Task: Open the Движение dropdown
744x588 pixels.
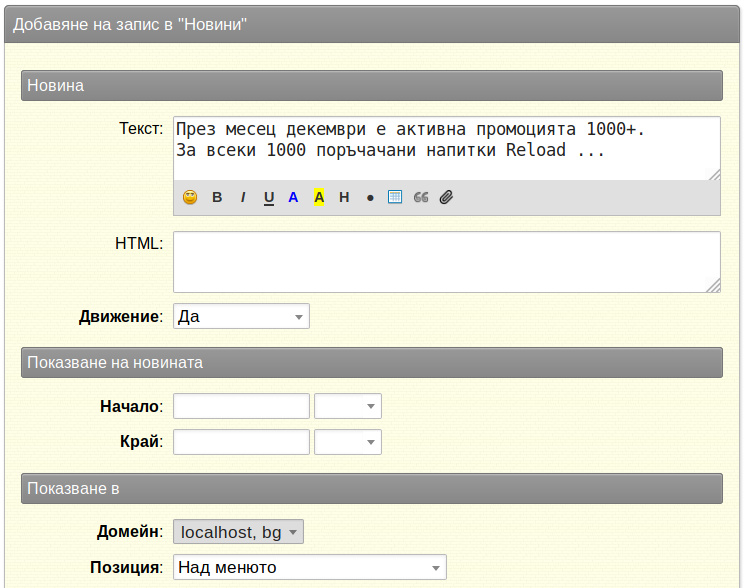Action: [x=241, y=316]
